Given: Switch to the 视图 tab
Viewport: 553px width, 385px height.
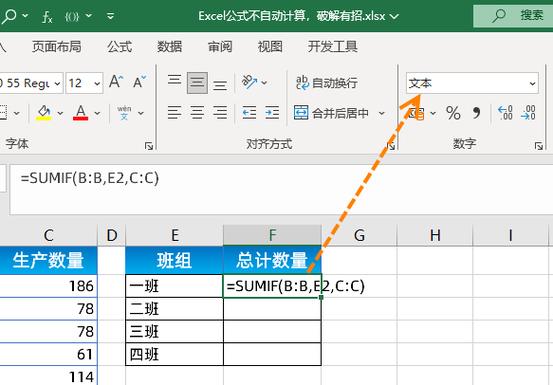Looking at the screenshot, I should click(x=270, y=47).
